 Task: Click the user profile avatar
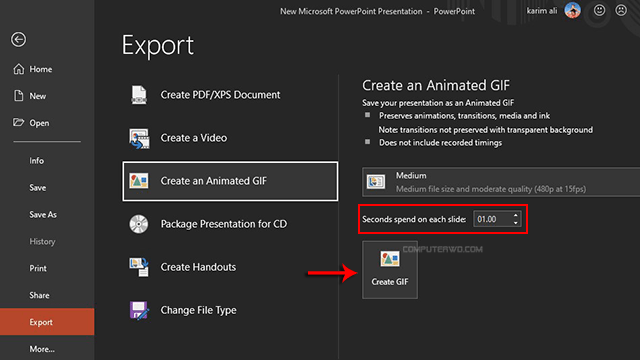click(x=573, y=10)
